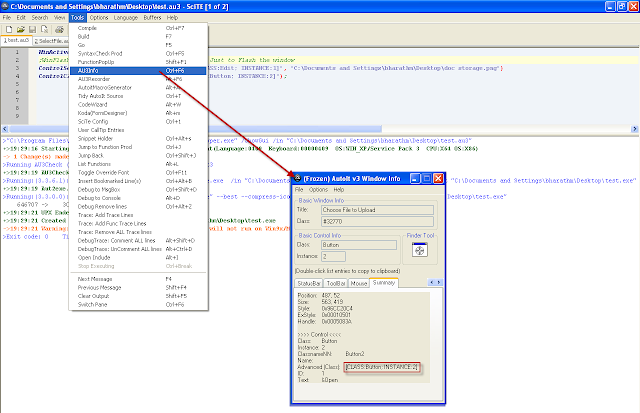This screenshot has height=413, width=640.
Task: Switch to the Summary tab
Action: (384, 282)
